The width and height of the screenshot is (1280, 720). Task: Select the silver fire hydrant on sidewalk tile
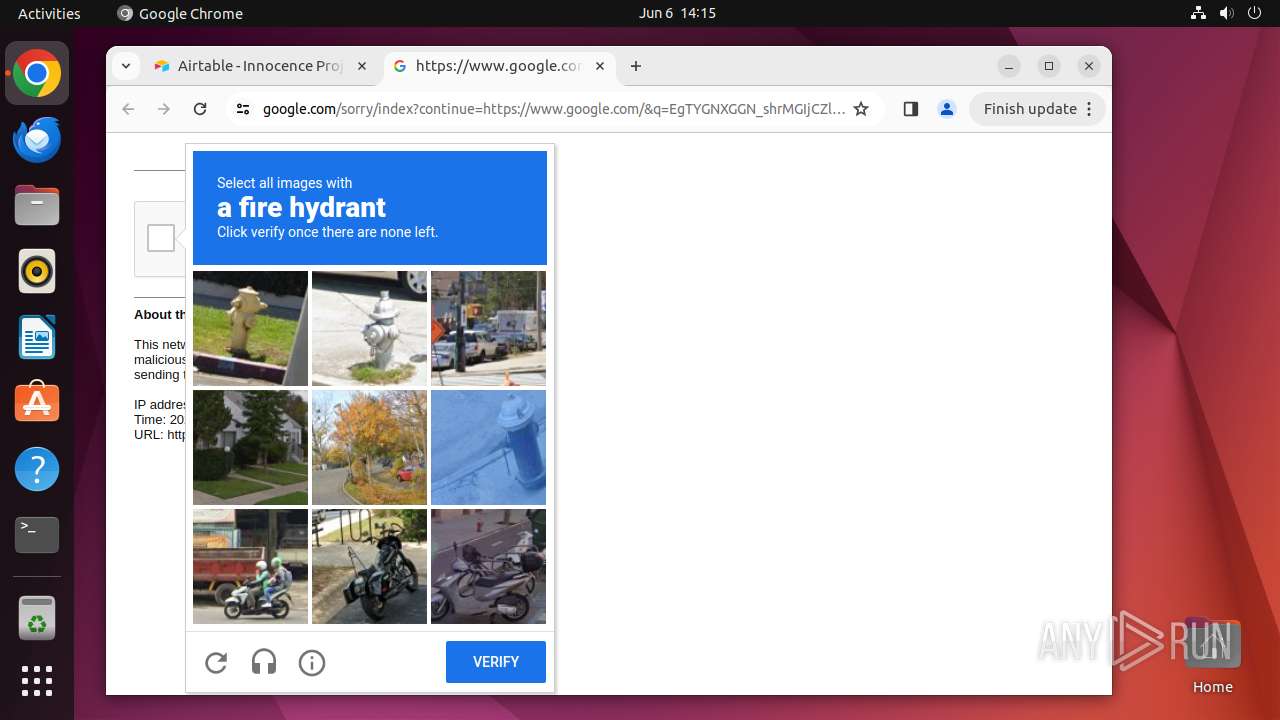click(x=369, y=328)
